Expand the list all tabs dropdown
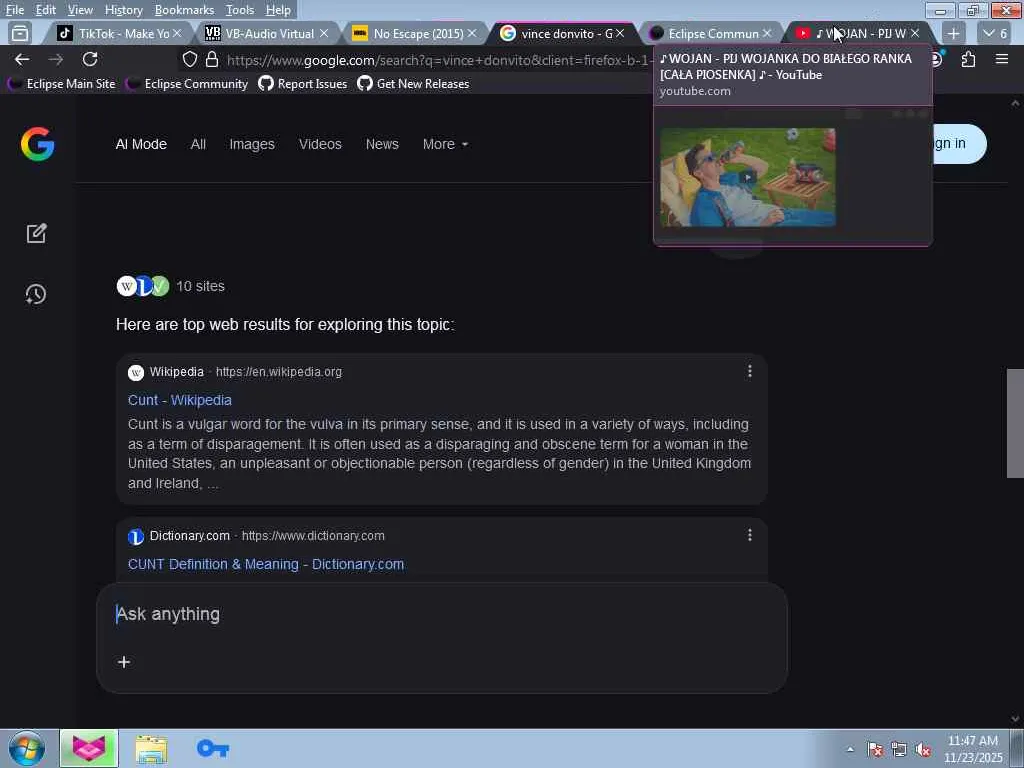 click(995, 33)
